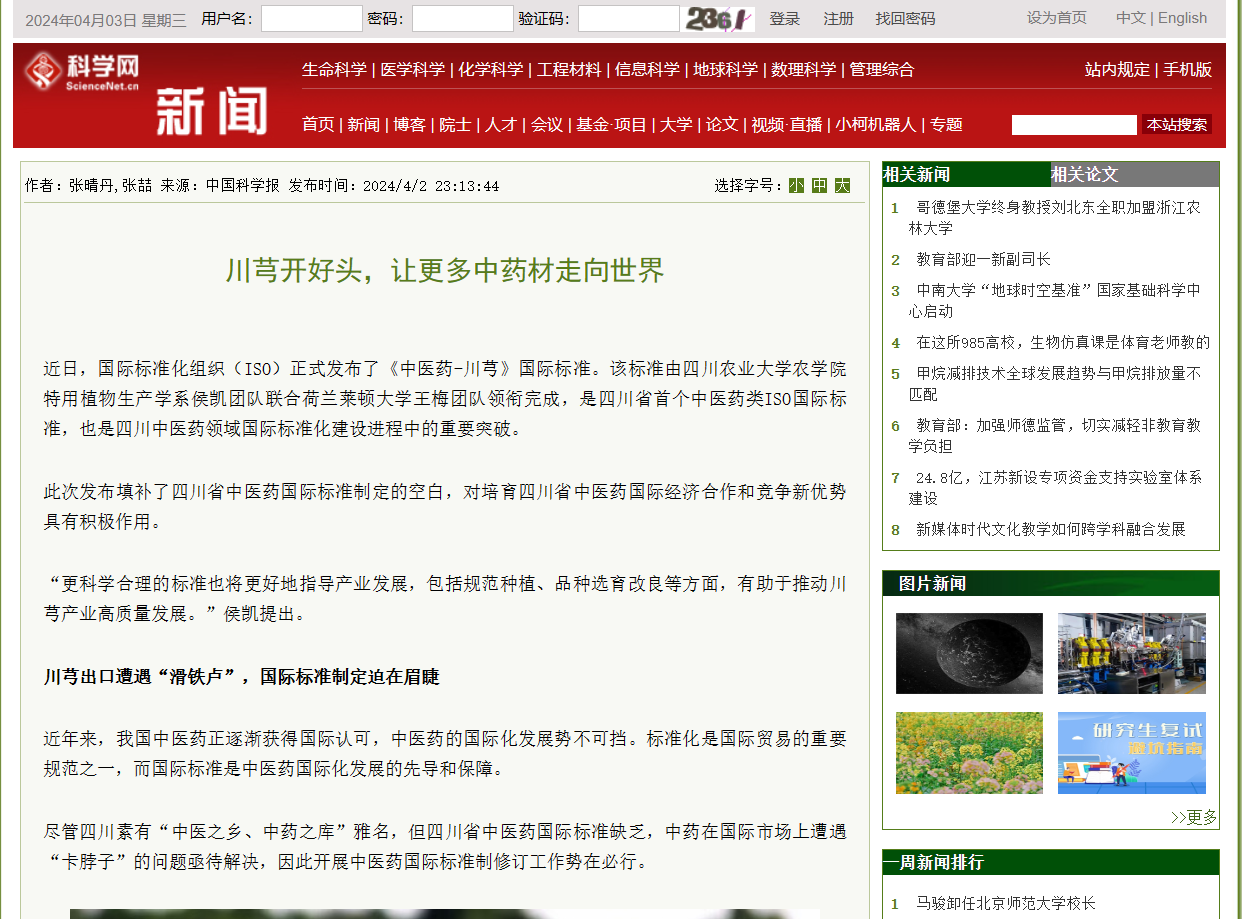Expand more picture news via >>更多
Screen dimensions: 1242x919
coord(1194,817)
